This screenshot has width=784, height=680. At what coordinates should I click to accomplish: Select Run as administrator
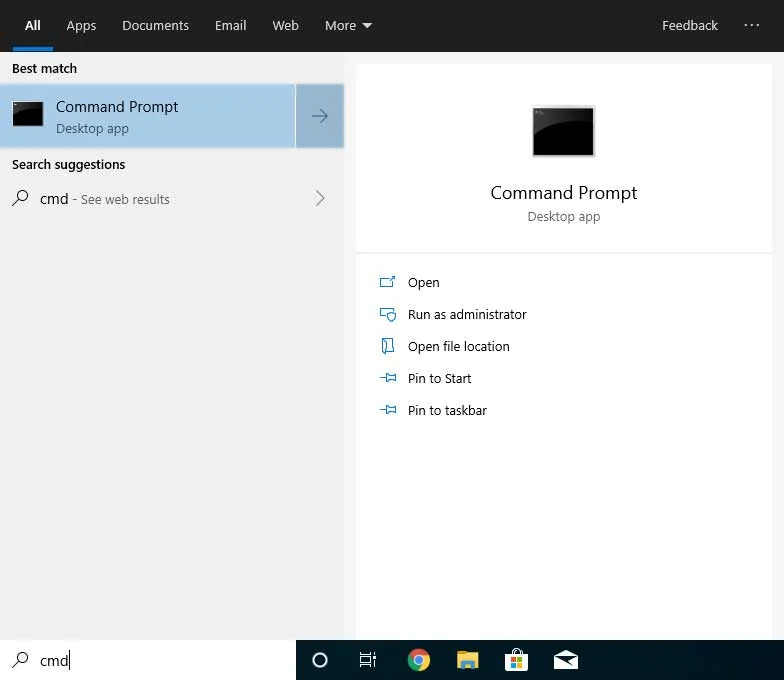(x=466, y=314)
